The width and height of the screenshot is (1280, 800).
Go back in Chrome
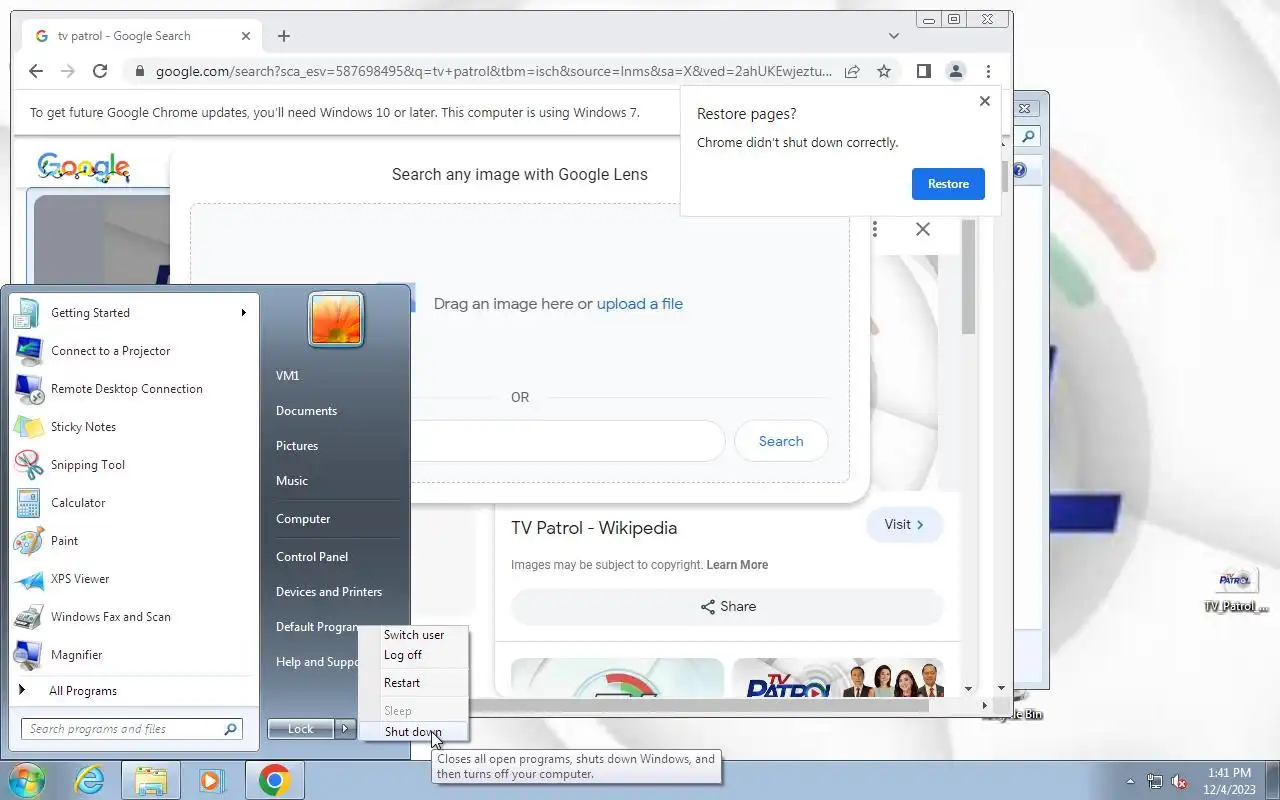(36, 71)
